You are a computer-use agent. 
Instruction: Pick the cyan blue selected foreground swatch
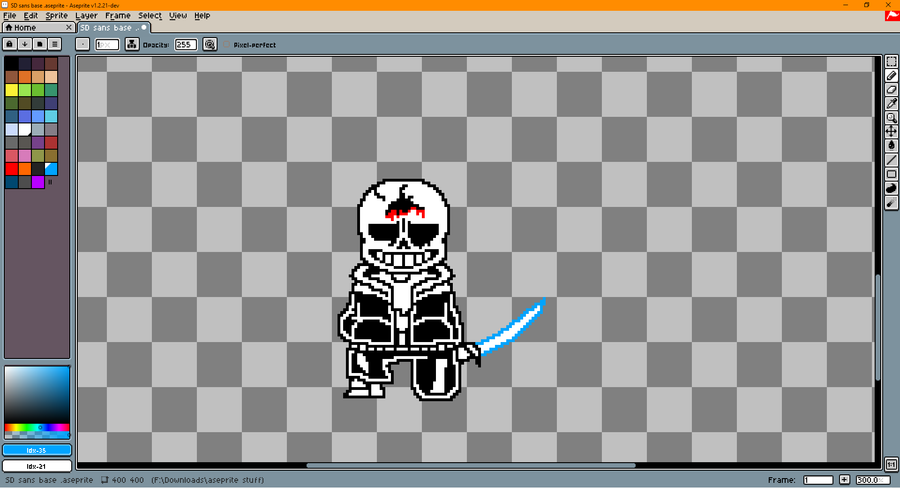51,169
